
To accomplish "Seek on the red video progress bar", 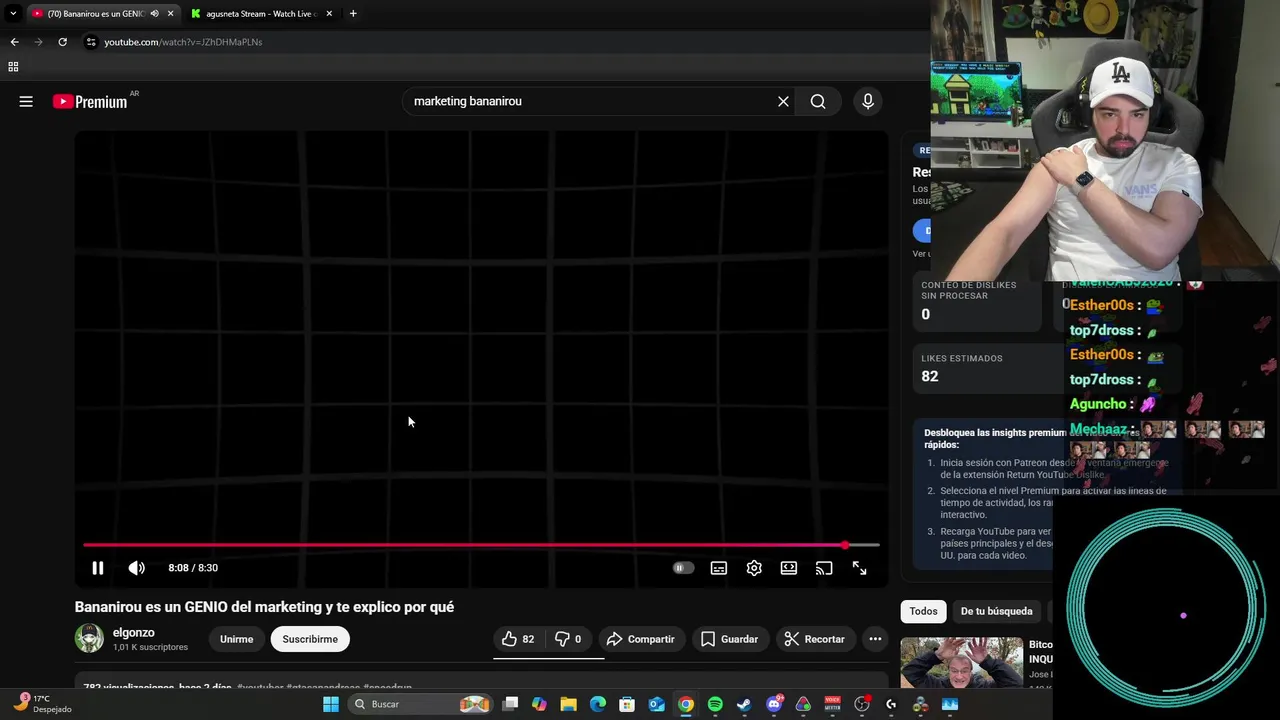I will [x=481, y=545].
